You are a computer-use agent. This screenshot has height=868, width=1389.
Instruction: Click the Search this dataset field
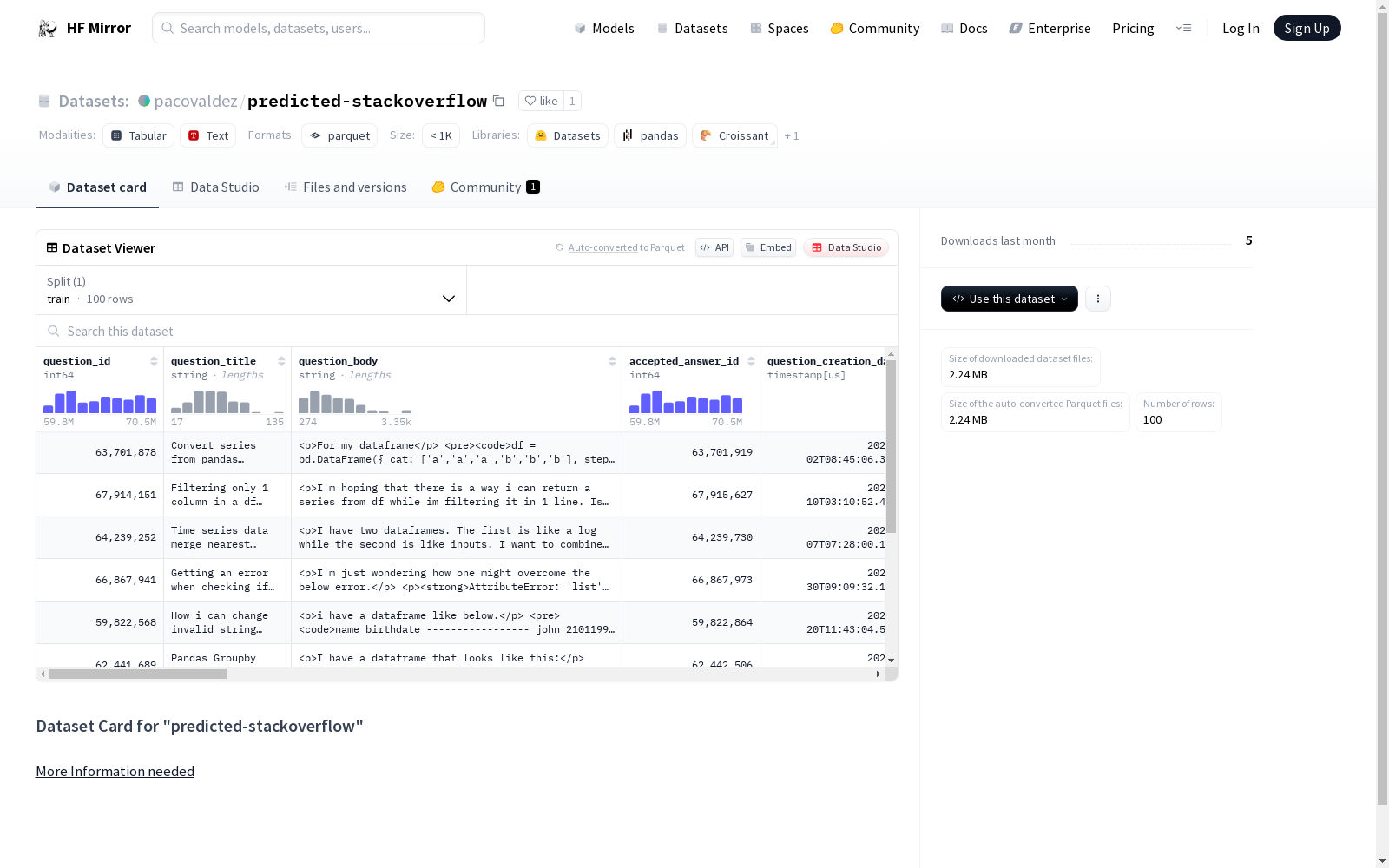tap(467, 332)
